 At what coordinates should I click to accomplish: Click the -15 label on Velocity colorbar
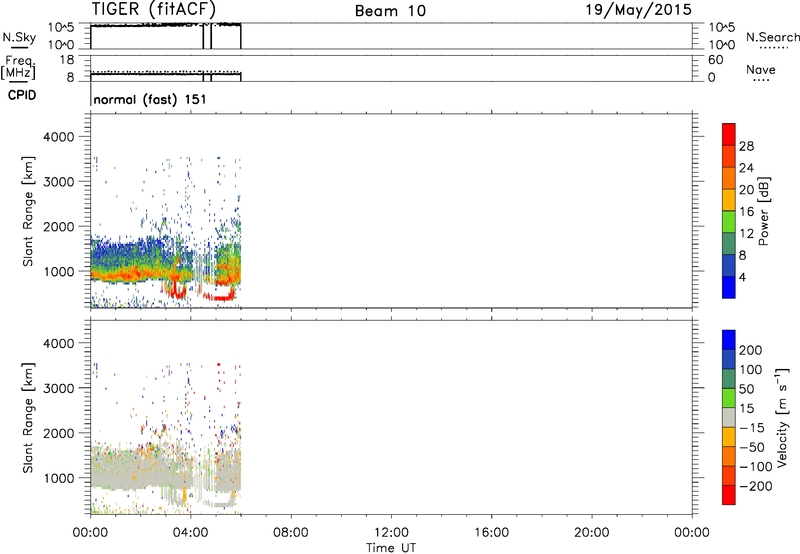752,427
